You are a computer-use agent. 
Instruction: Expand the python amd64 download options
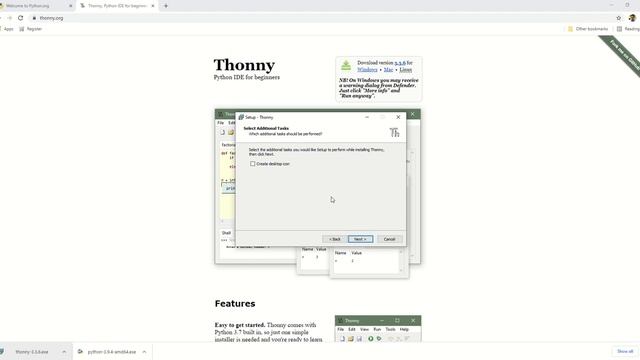pyautogui.click(x=144, y=352)
